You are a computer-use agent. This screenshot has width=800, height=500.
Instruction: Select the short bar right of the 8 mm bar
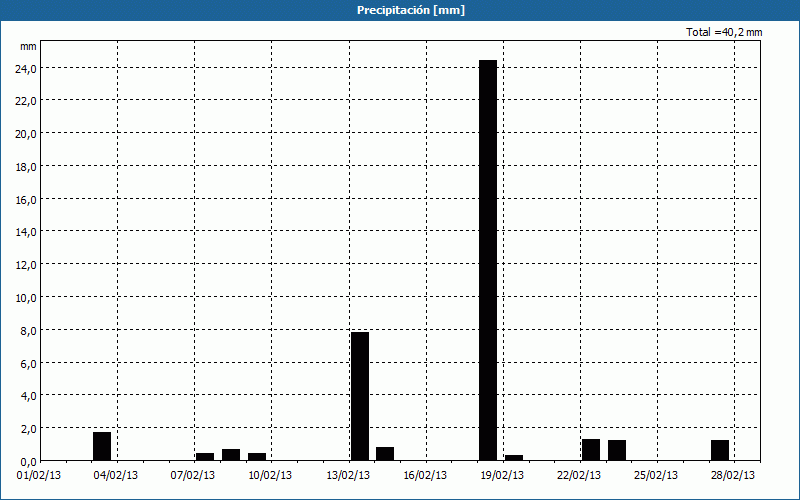point(385,454)
